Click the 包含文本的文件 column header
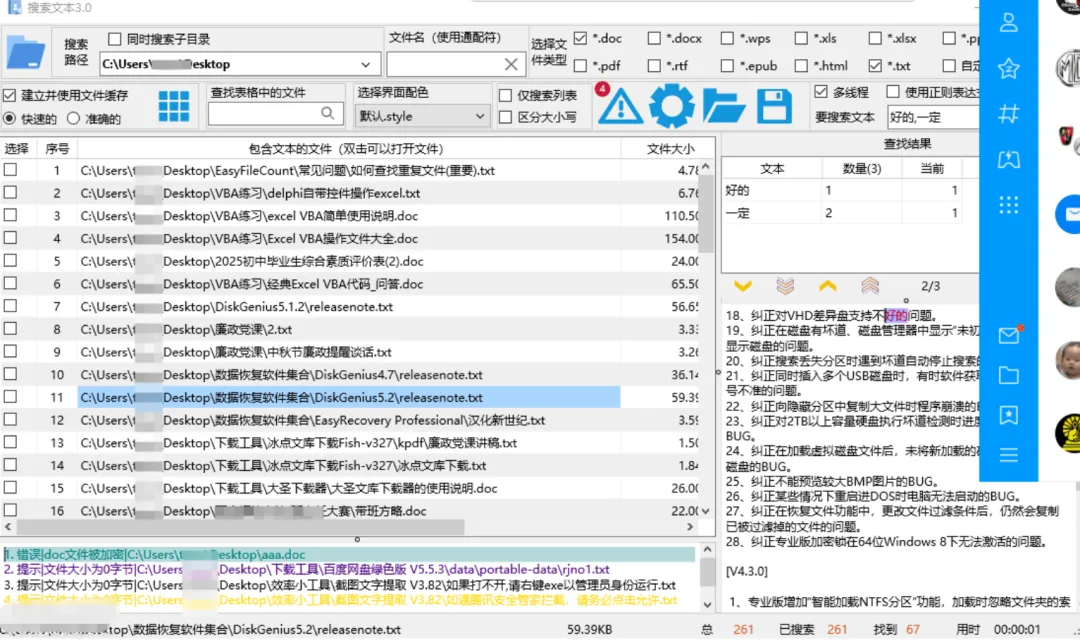This screenshot has height=640, width=1080. (349, 149)
